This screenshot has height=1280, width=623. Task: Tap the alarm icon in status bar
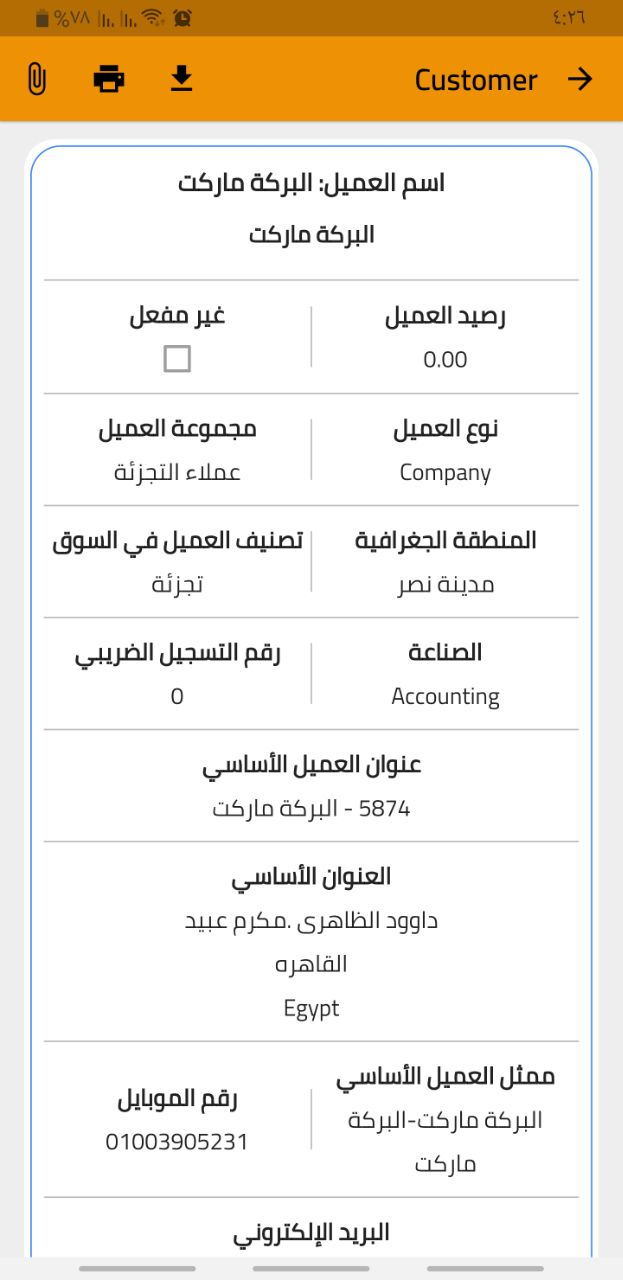pyautogui.click(x=182, y=18)
